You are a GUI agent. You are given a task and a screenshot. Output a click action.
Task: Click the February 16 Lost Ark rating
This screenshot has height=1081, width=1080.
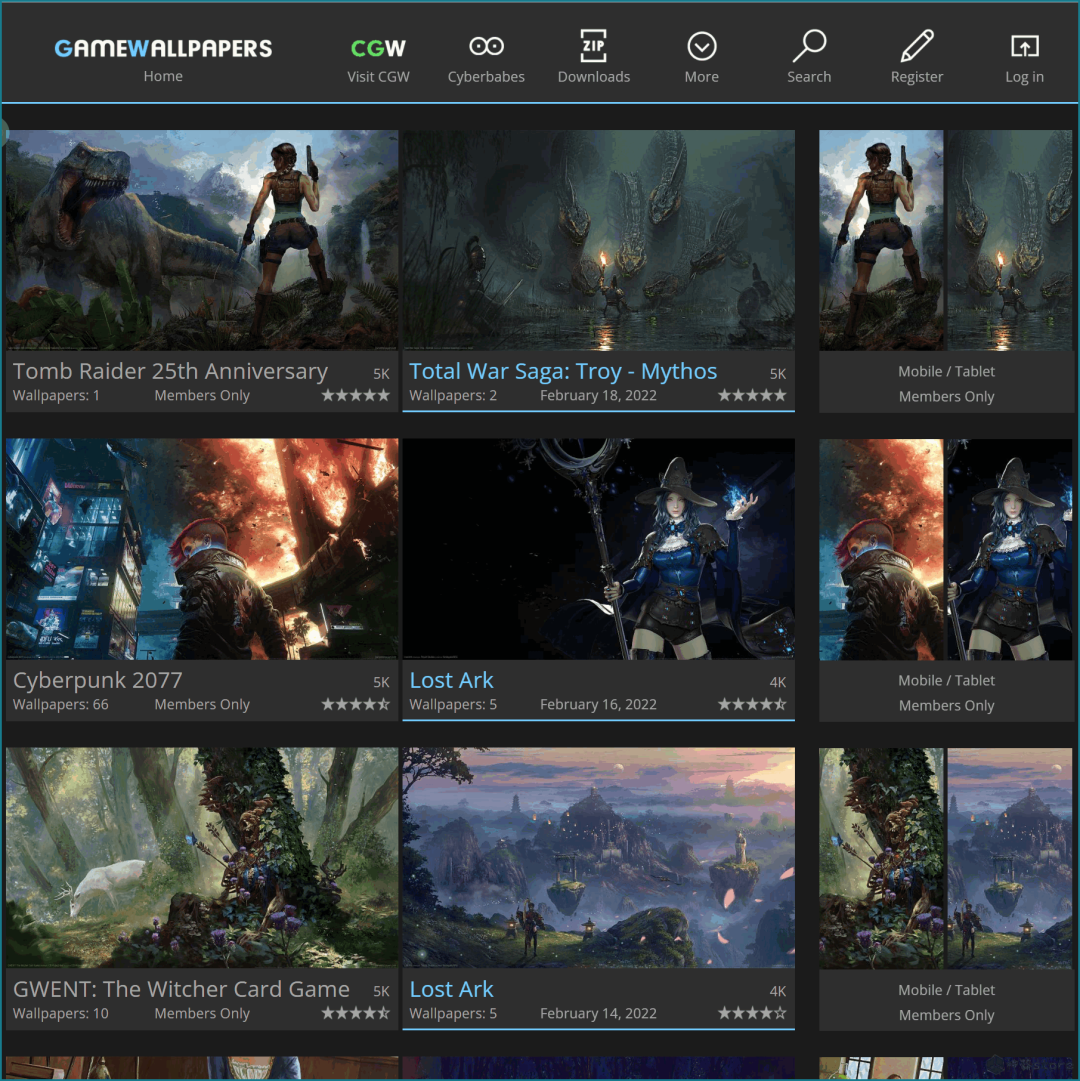coord(752,704)
